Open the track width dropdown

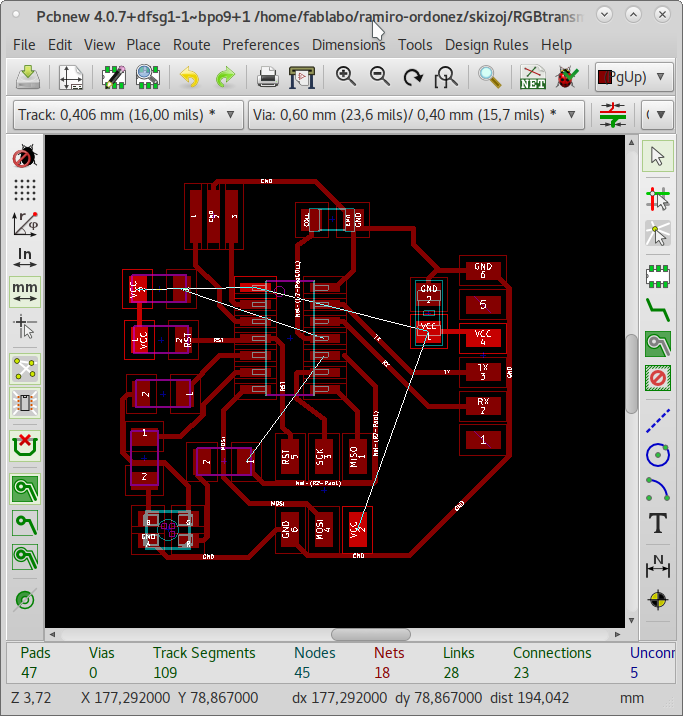pos(128,115)
